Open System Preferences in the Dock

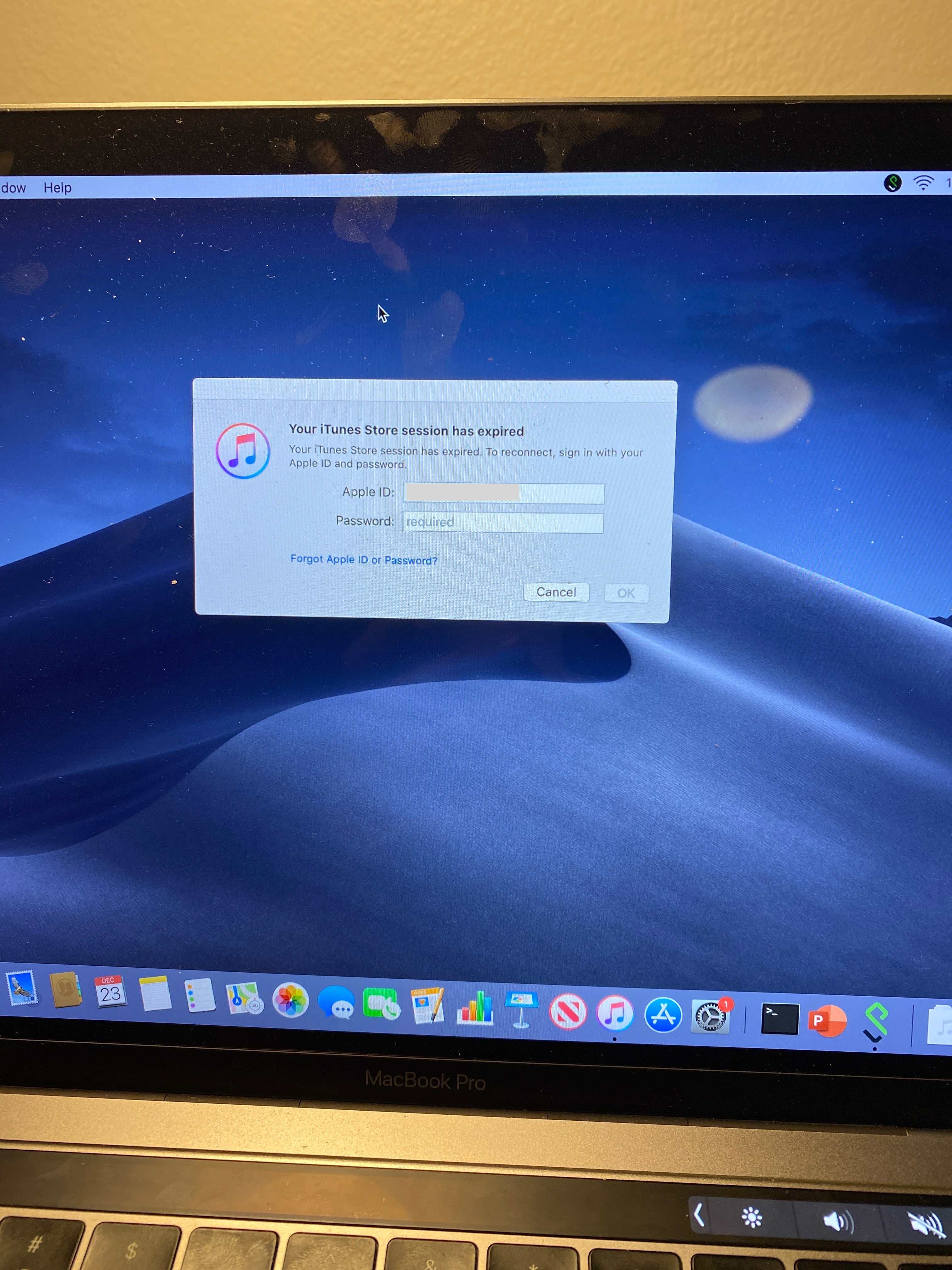click(x=711, y=1017)
